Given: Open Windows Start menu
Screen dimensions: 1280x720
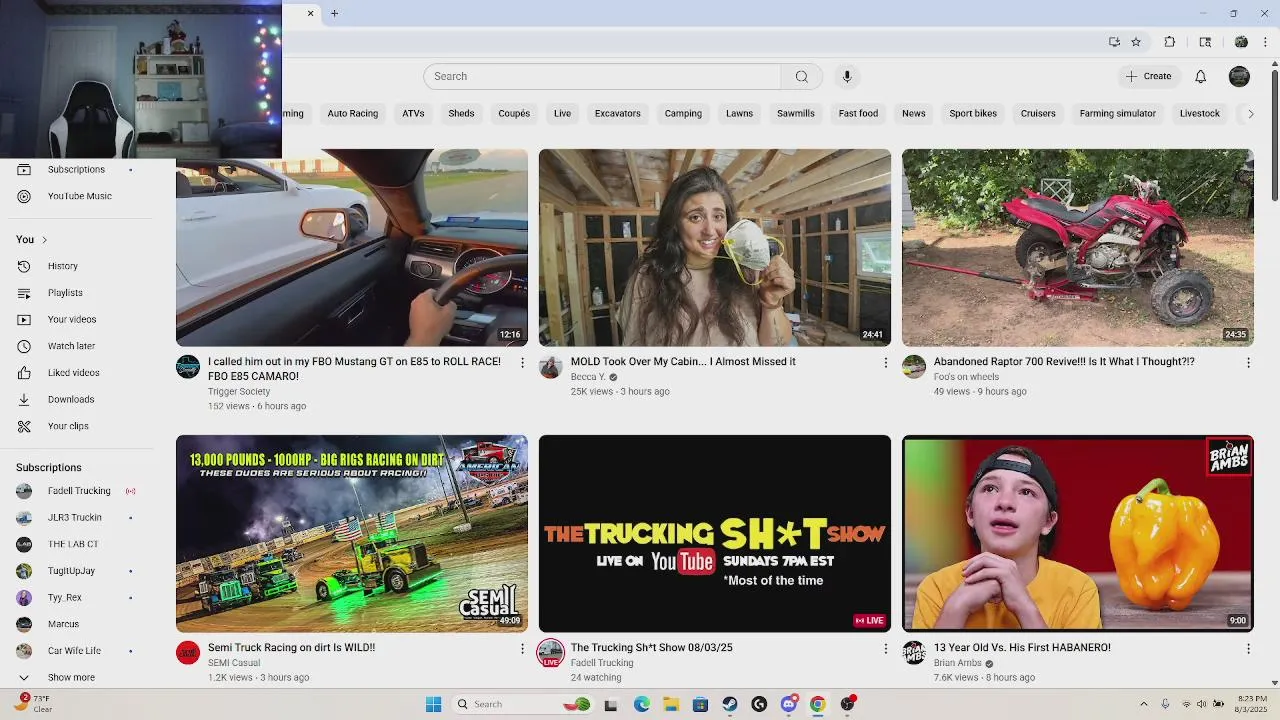Looking at the screenshot, I should click(433, 704).
